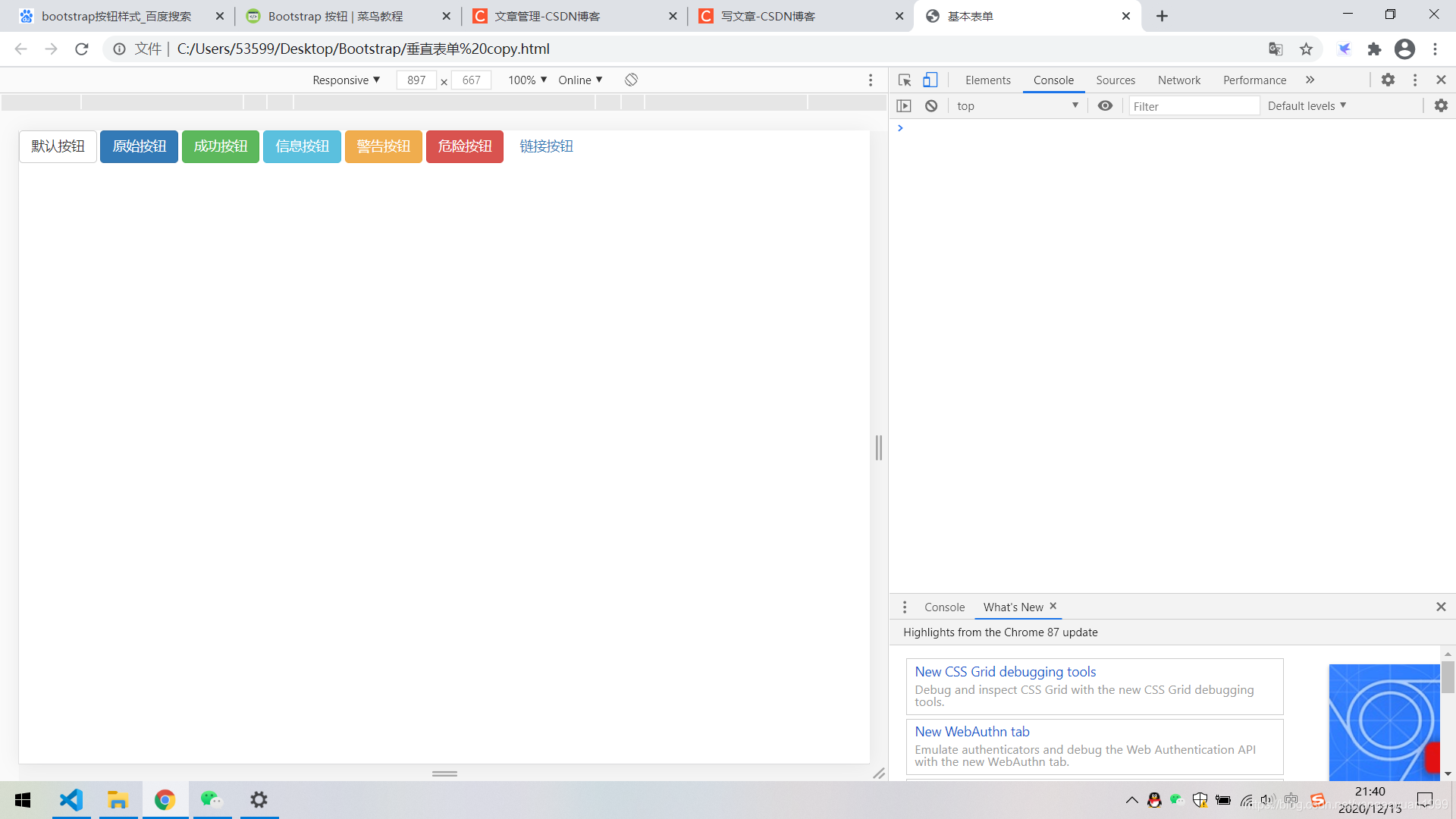
Task: Click the rotate screen orientation icon
Action: [x=631, y=80]
